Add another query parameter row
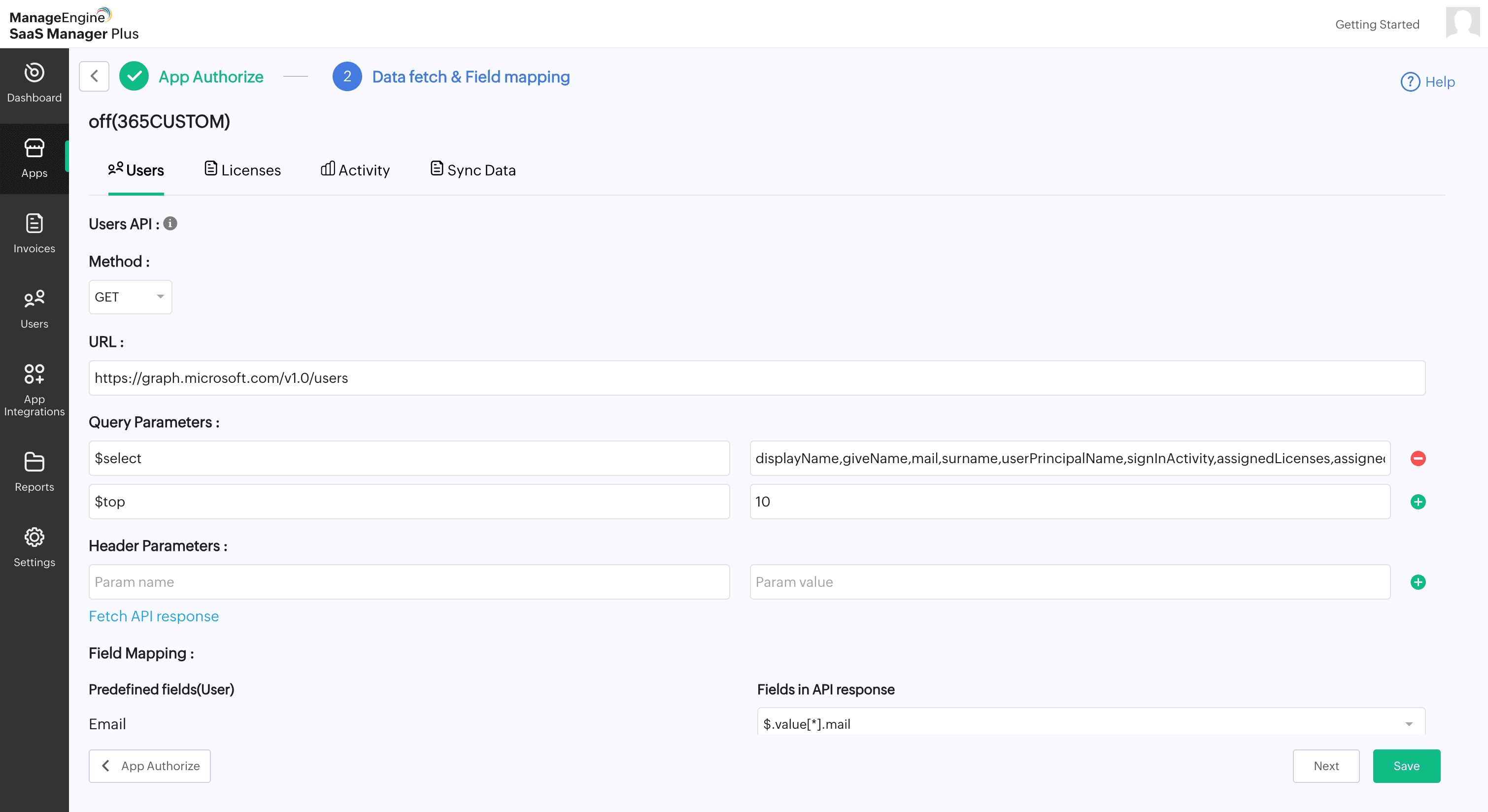The width and height of the screenshot is (1488, 812). point(1418,501)
